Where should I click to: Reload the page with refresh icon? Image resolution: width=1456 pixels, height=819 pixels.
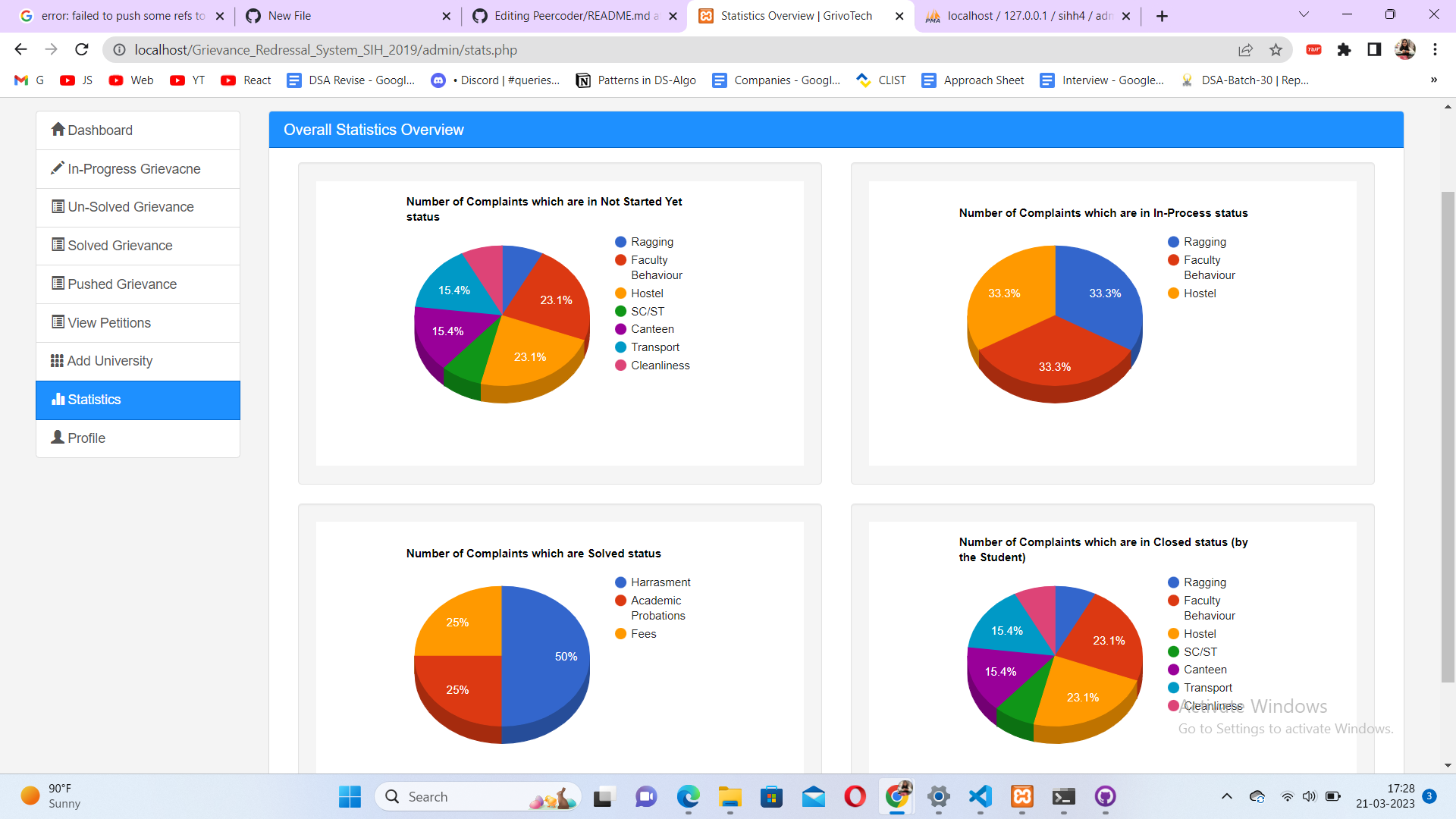pyautogui.click(x=82, y=50)
